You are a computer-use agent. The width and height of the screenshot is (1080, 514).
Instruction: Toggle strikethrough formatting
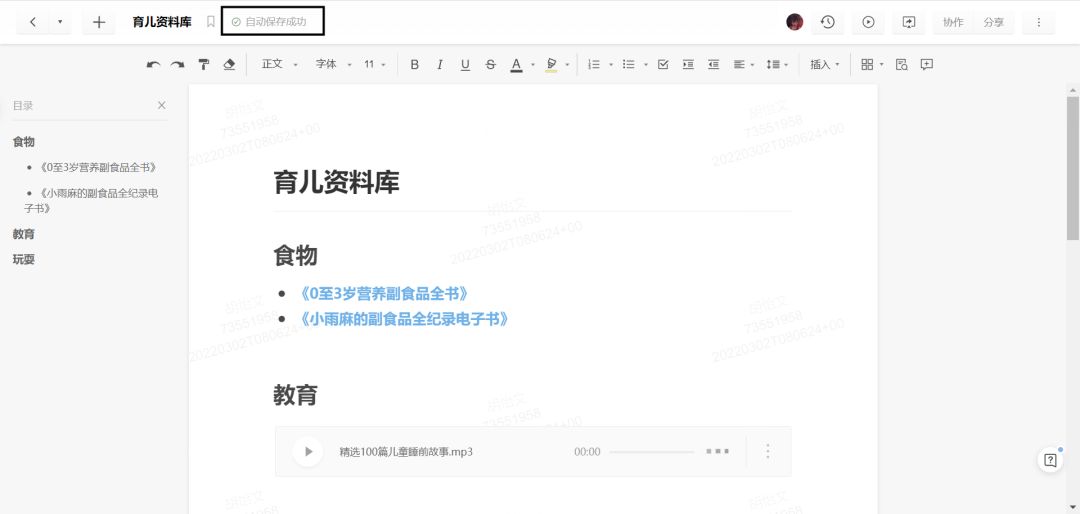click(x=490, y=64)
